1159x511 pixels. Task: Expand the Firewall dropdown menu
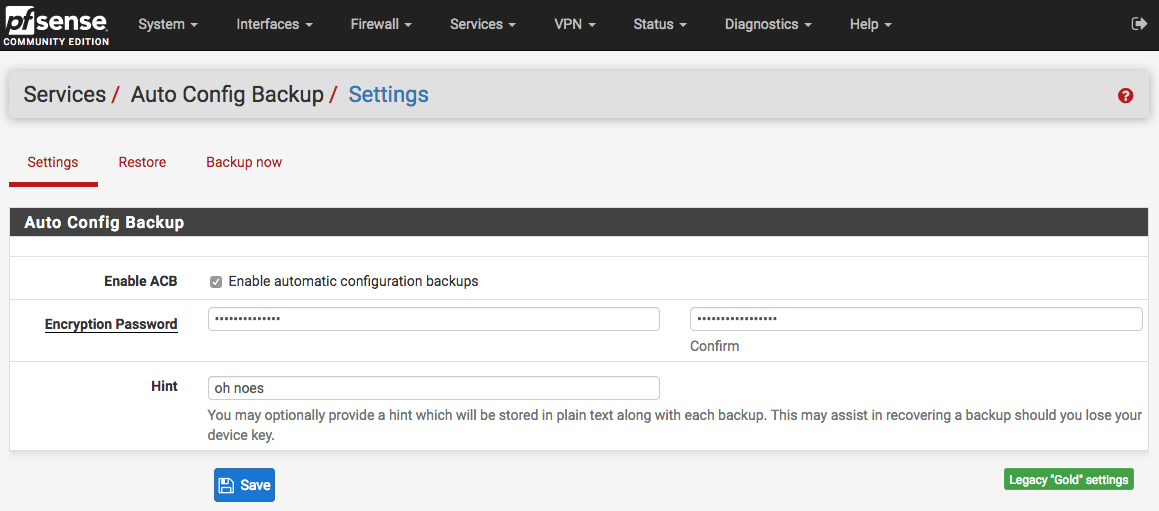[381, 24]
